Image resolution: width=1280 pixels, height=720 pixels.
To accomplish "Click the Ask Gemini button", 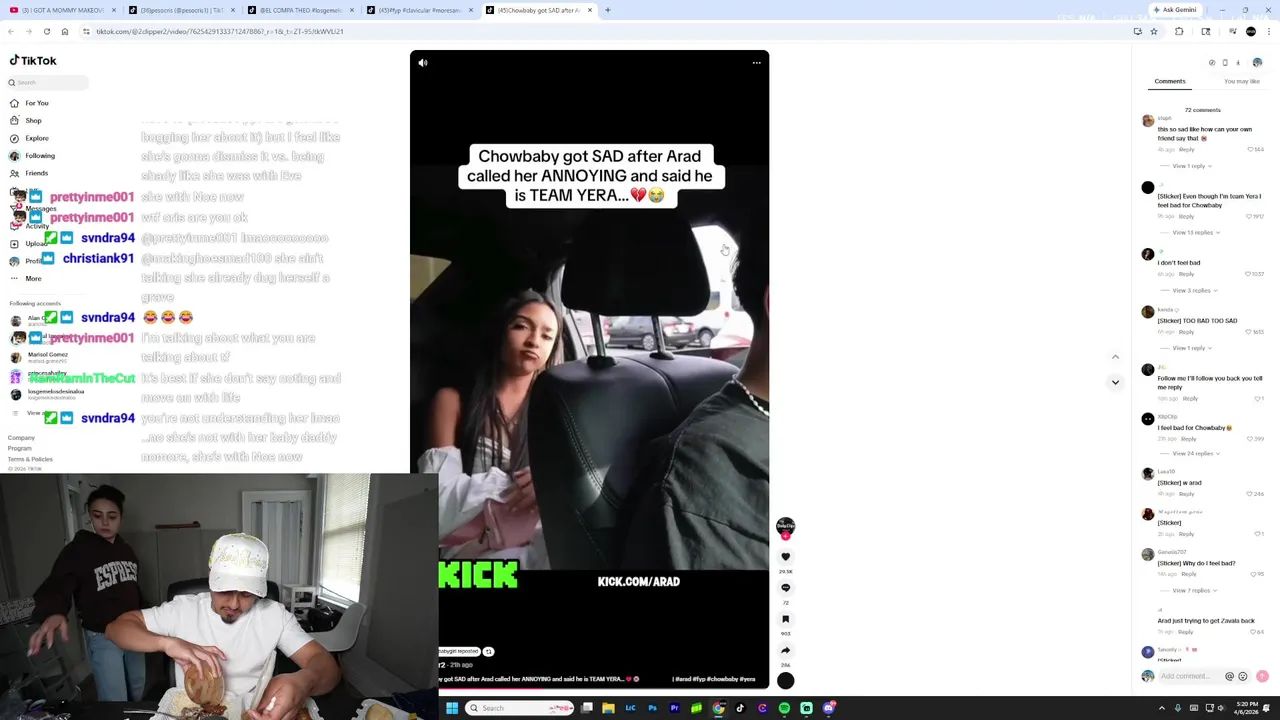I will pos(1175,10).
